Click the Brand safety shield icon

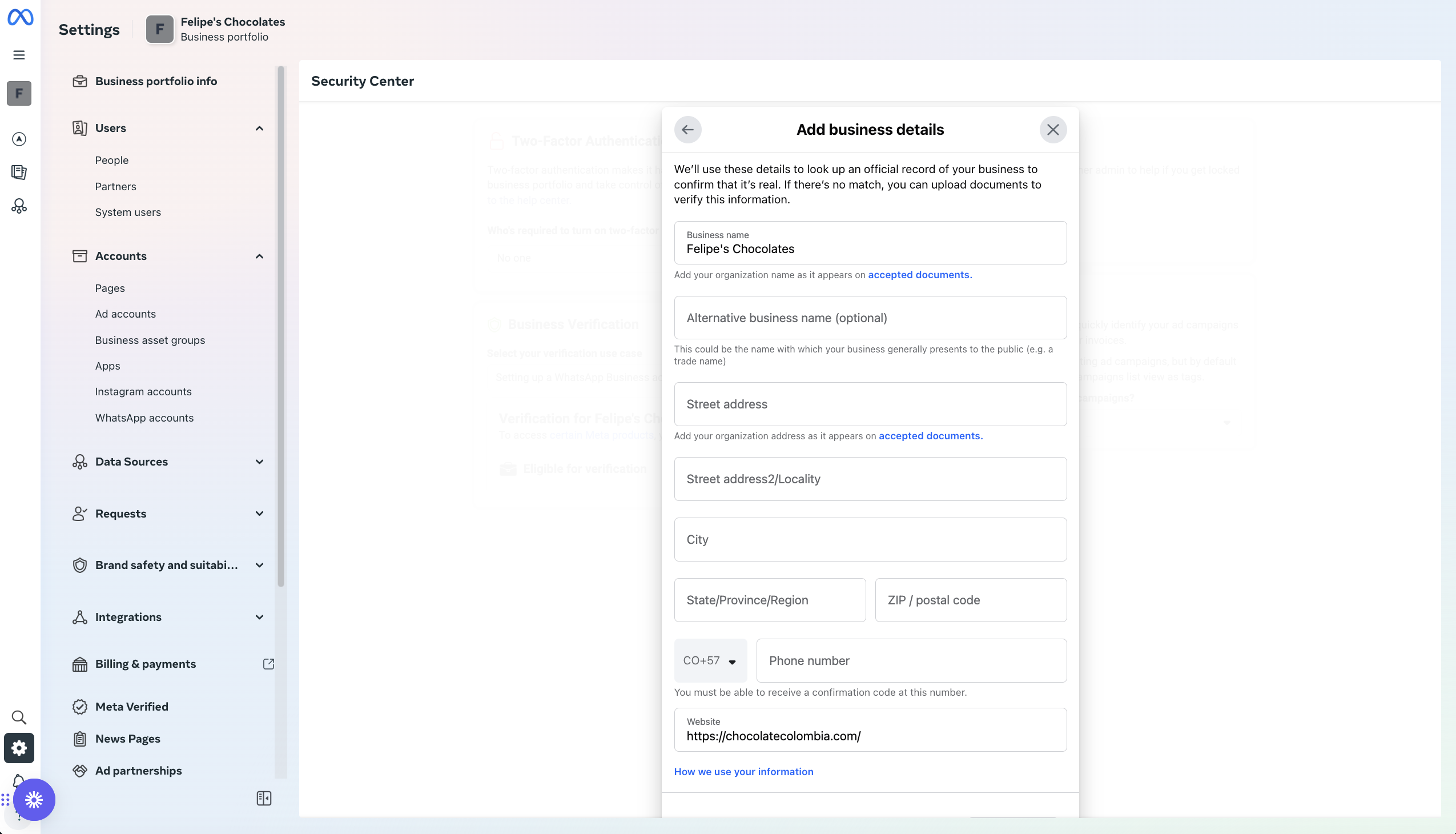(79, 566)
